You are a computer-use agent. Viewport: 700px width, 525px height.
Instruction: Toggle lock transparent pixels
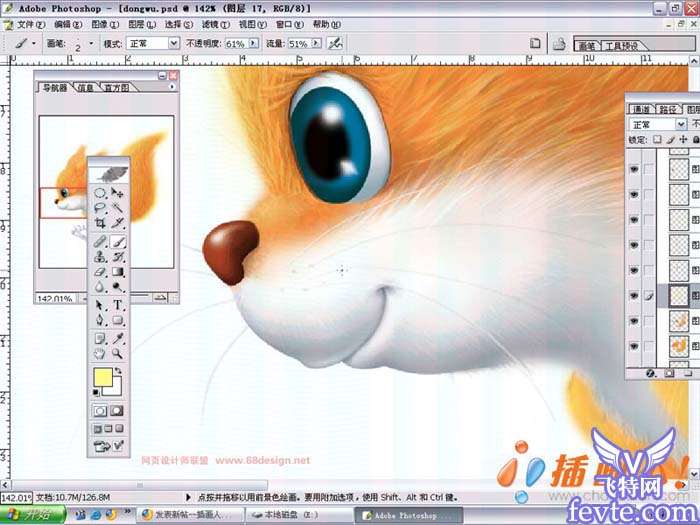(x=657, y=140)
